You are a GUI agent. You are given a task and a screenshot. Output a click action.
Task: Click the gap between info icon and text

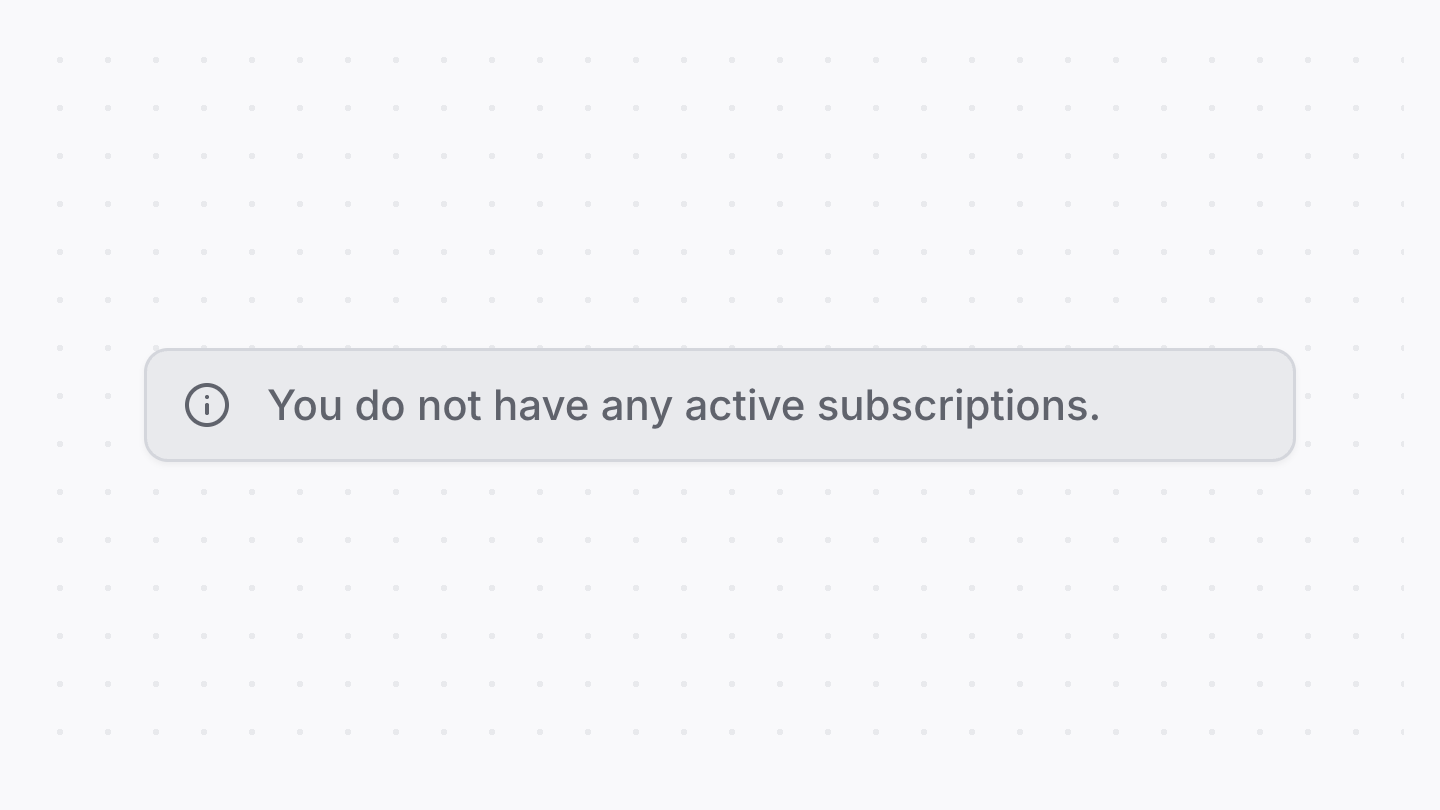pyautogui.click(x=249, y=405)
